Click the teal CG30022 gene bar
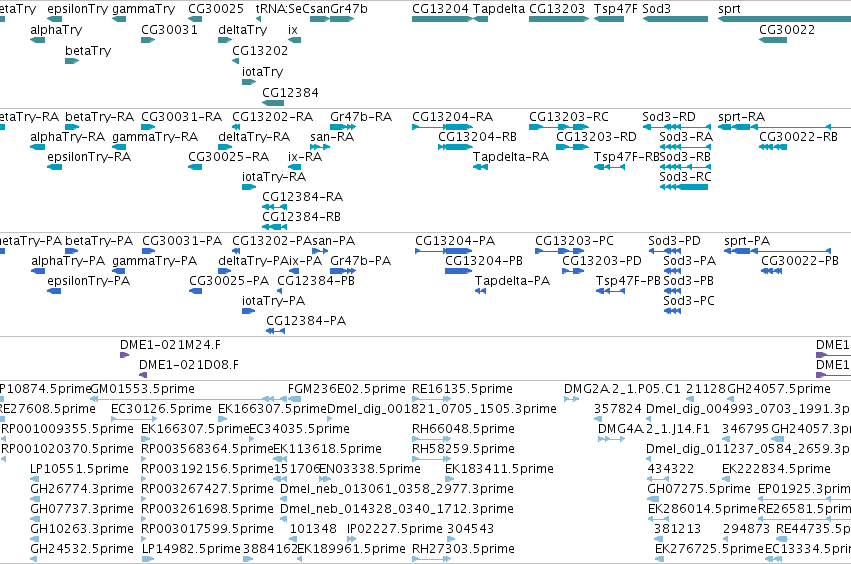The image size is (851, 564). pyautogui.click(x=773, y=40)
